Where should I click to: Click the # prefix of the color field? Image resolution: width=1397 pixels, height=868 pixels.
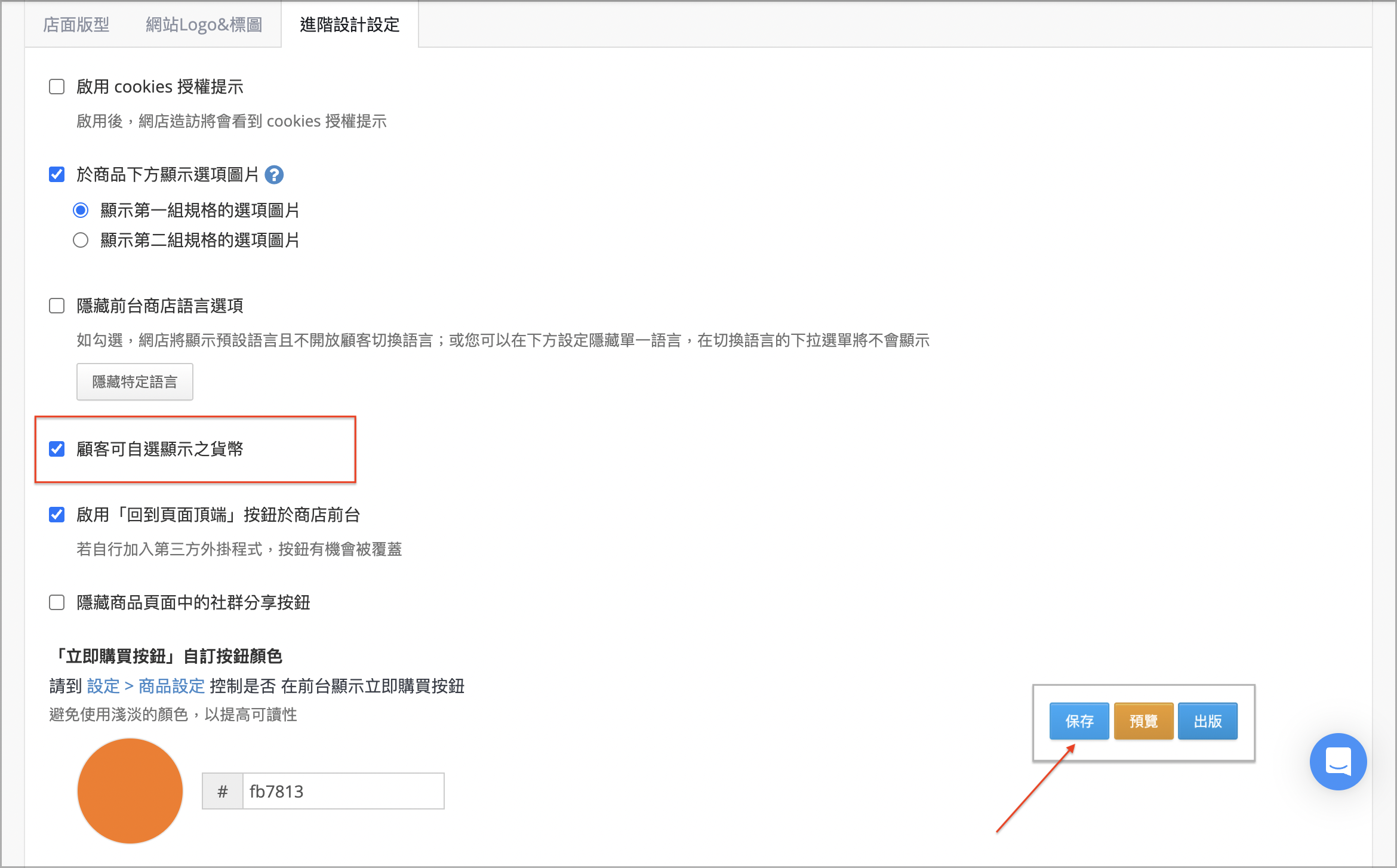click(223, 791)
